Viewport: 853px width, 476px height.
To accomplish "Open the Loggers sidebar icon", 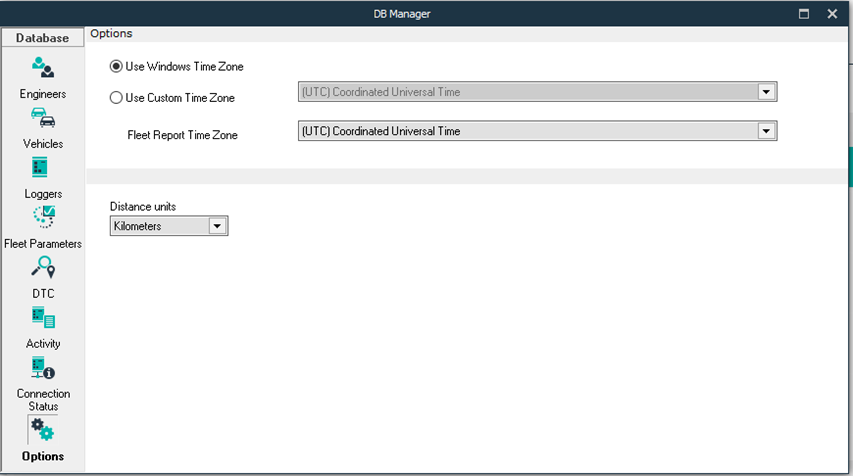I will pyautogui.click(x=40, y=167).
